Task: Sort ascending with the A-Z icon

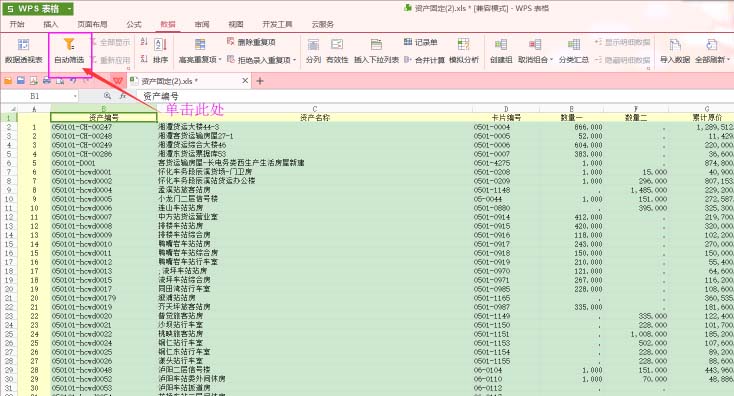Action: pyautogui.click(x=144, y=42)
